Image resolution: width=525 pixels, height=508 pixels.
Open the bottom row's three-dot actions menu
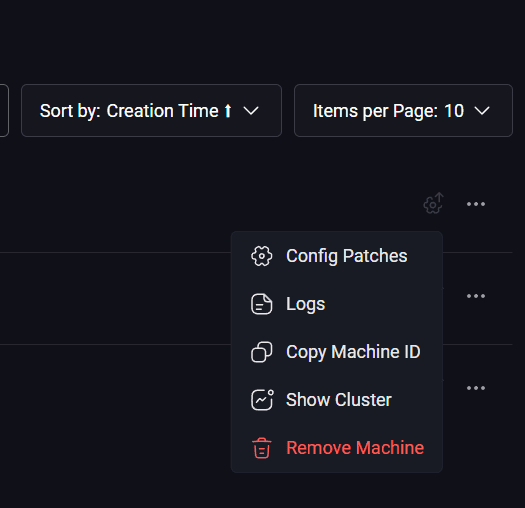[x=476, y=388]
